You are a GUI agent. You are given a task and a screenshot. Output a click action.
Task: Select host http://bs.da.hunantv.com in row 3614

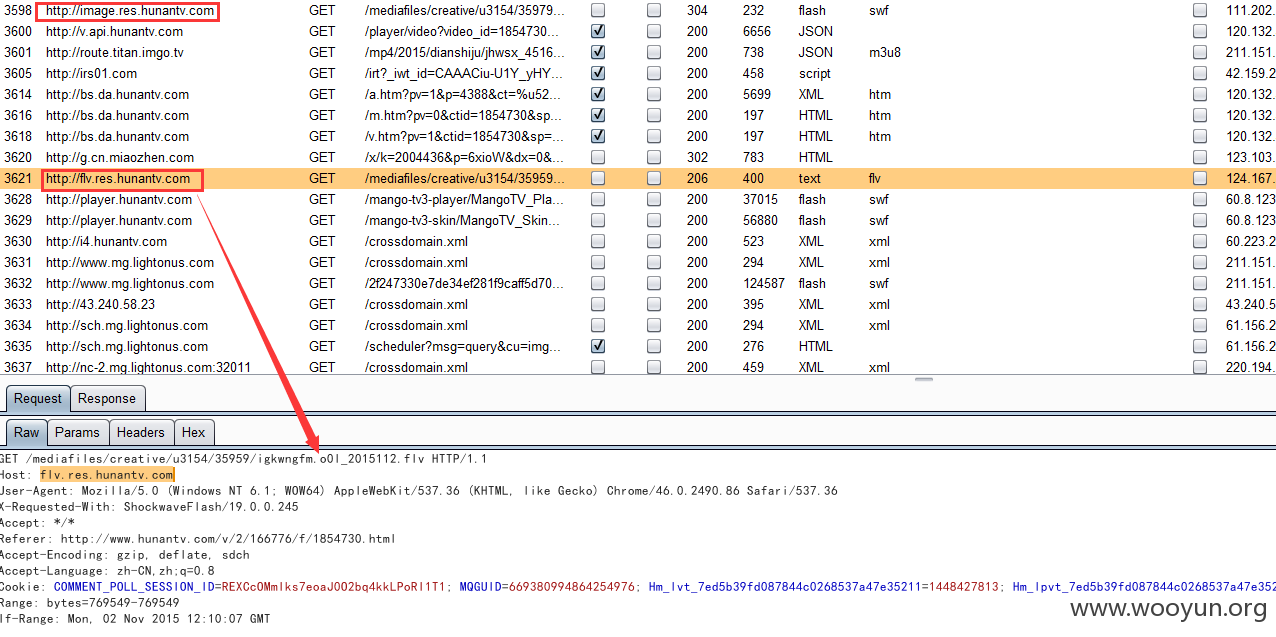(117, 95)
